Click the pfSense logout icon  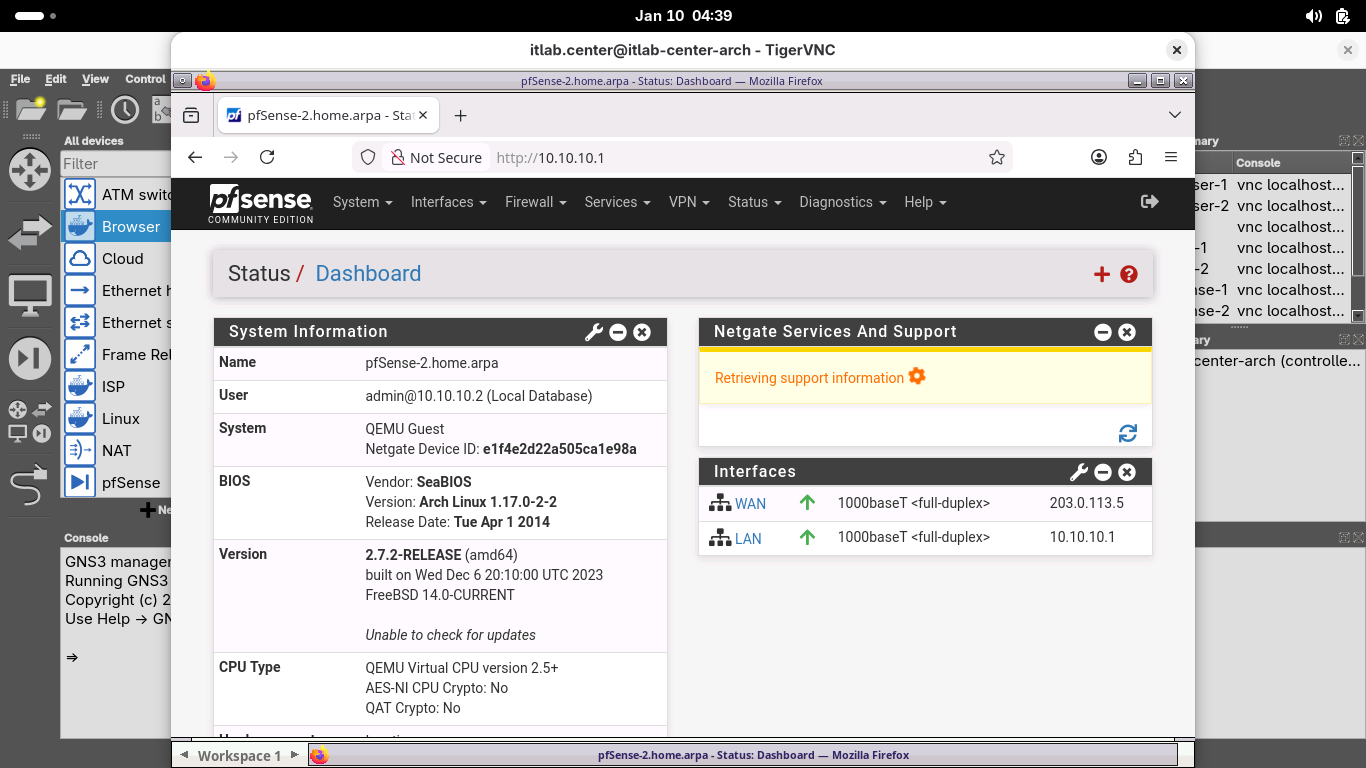(x=1149, y=202)
